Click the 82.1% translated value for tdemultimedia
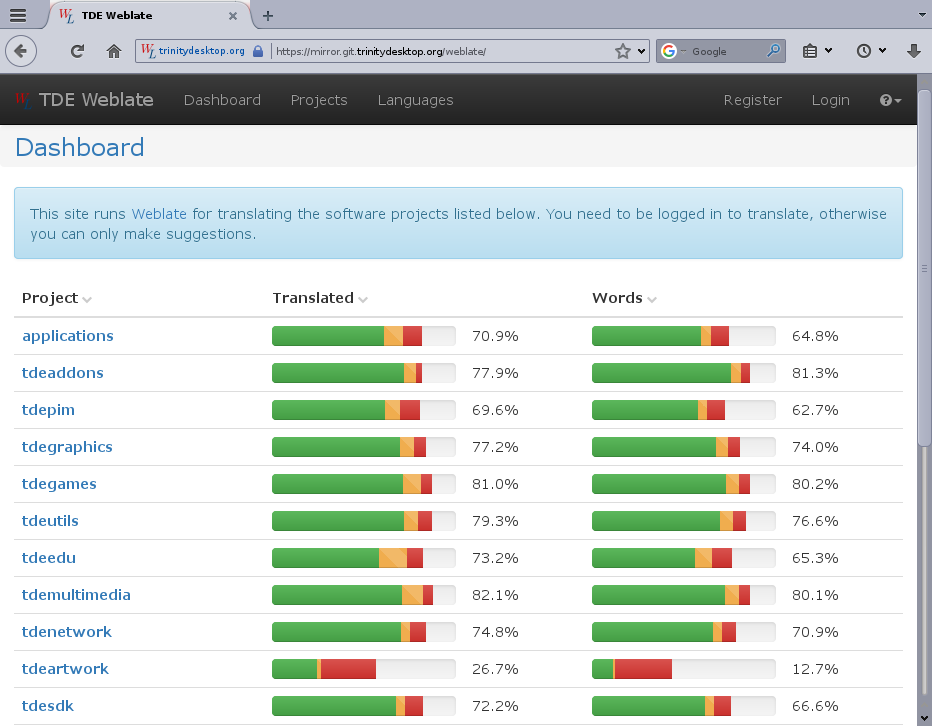Screen dimensions: 932x726 pos(495,595)
